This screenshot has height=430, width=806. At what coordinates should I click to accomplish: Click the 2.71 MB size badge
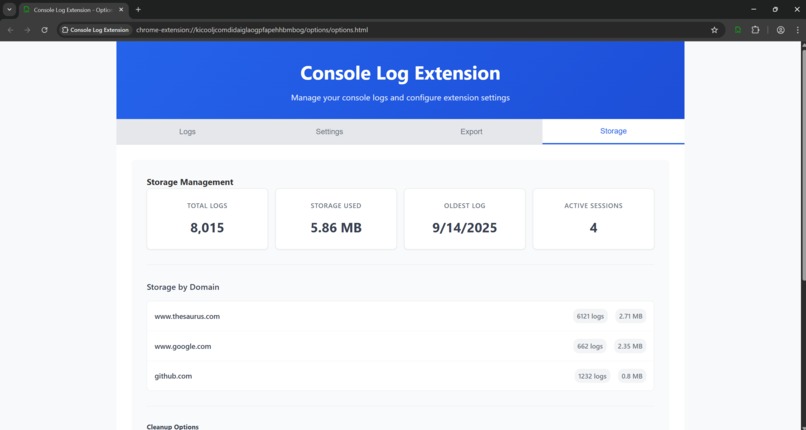(631, 316)
